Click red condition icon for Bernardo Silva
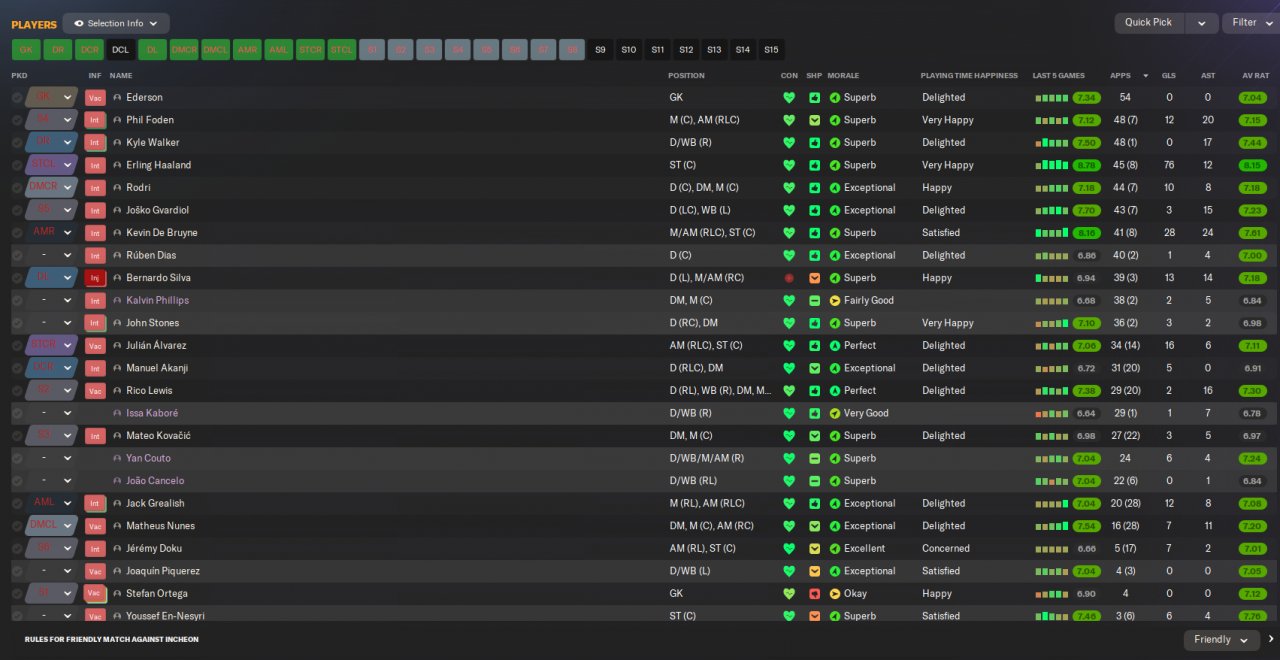Viewport: 1280px width, 660px height. tap(789, 278)
